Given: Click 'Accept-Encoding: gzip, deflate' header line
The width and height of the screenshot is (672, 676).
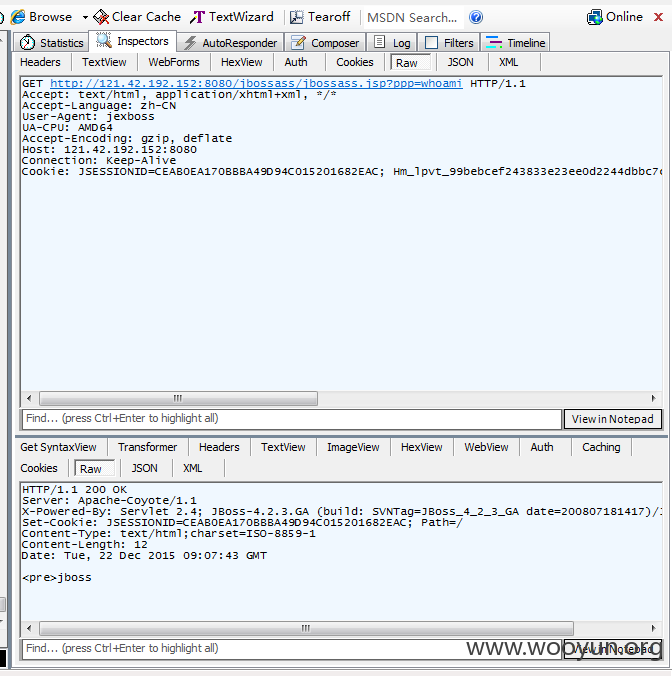Looking at the screenshot, I should tap(127, 139).
